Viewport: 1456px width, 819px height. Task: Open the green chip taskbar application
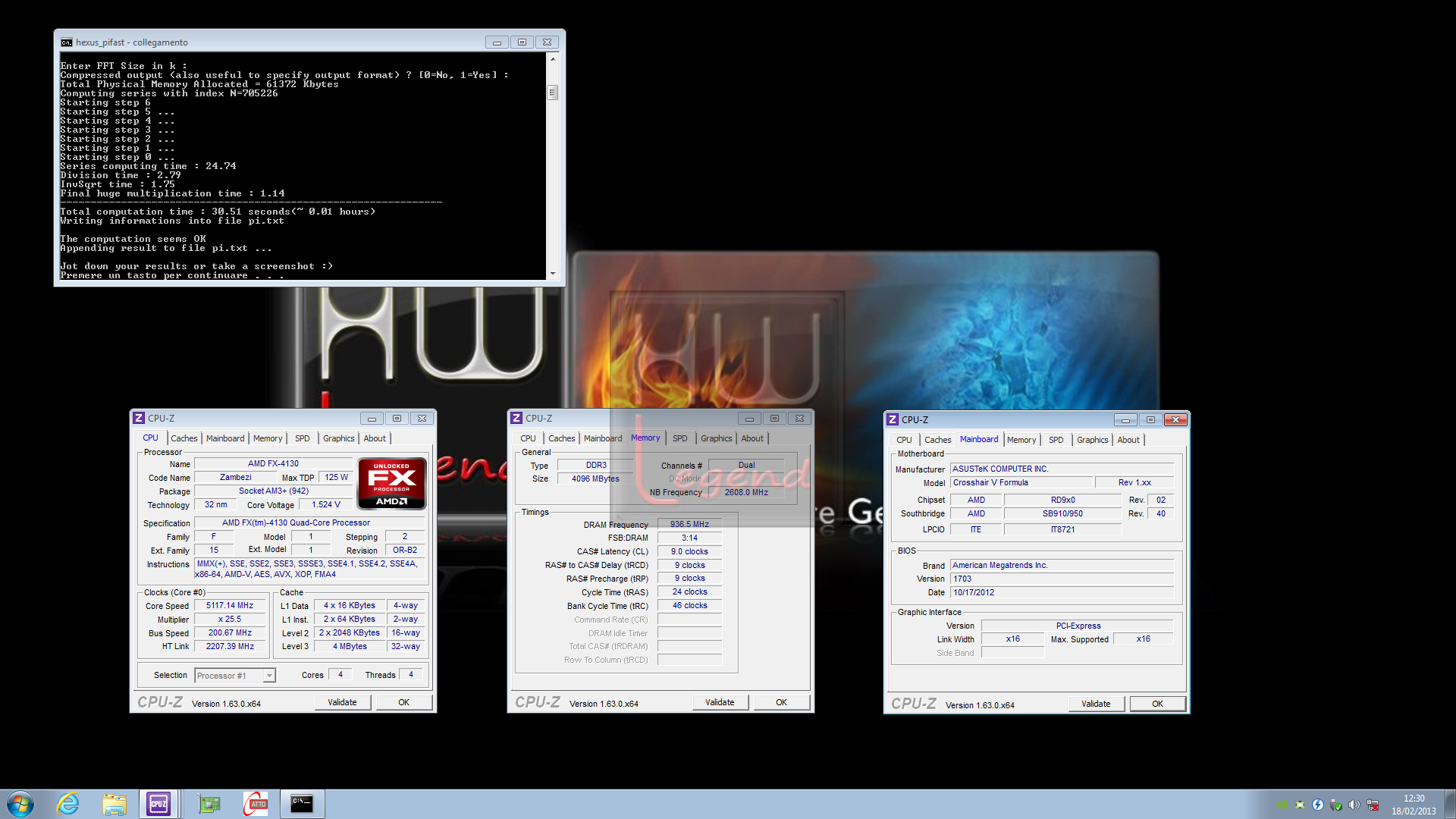209,804
